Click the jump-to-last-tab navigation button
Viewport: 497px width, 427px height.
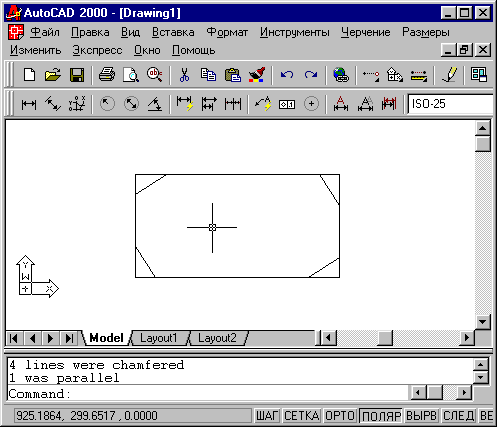(x=69, y=338)
